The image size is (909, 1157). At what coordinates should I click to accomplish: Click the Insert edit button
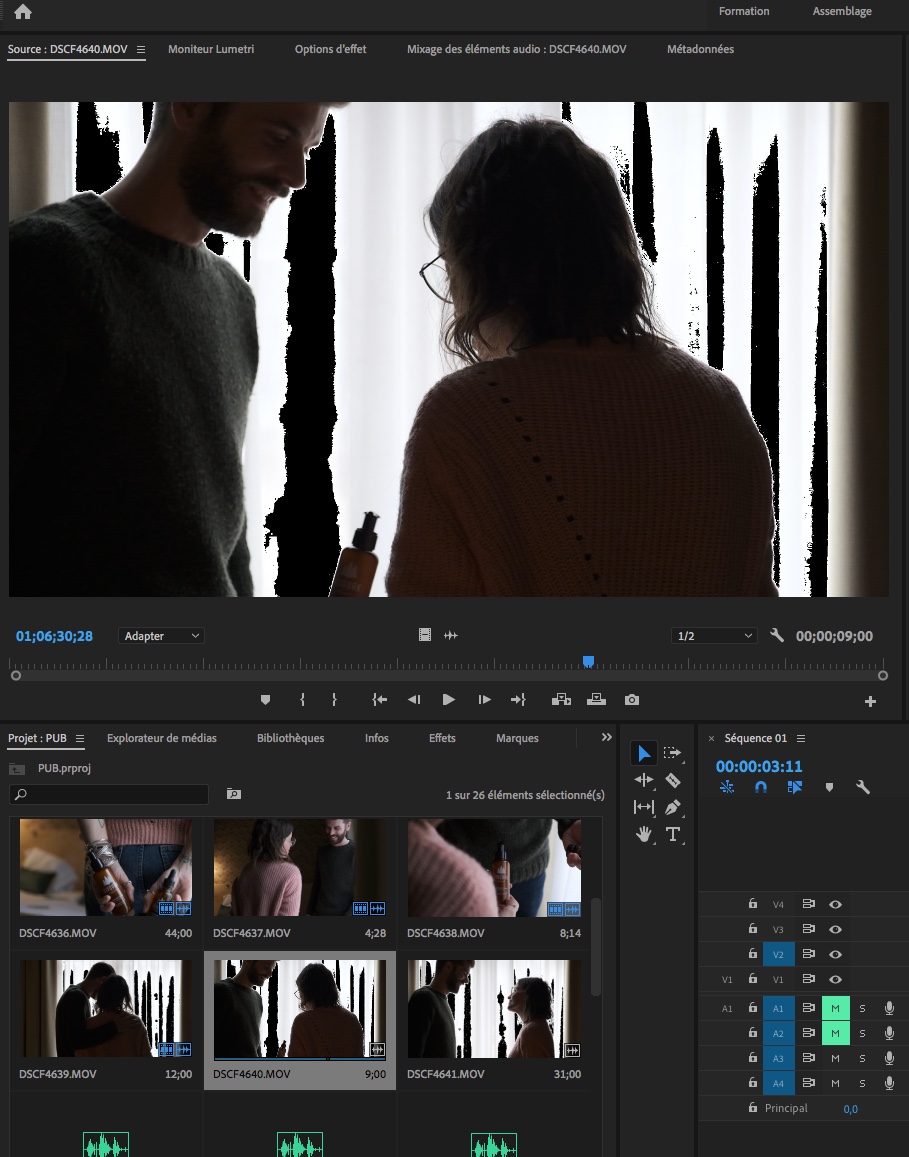pyautogui.click(x=561, y=700)
